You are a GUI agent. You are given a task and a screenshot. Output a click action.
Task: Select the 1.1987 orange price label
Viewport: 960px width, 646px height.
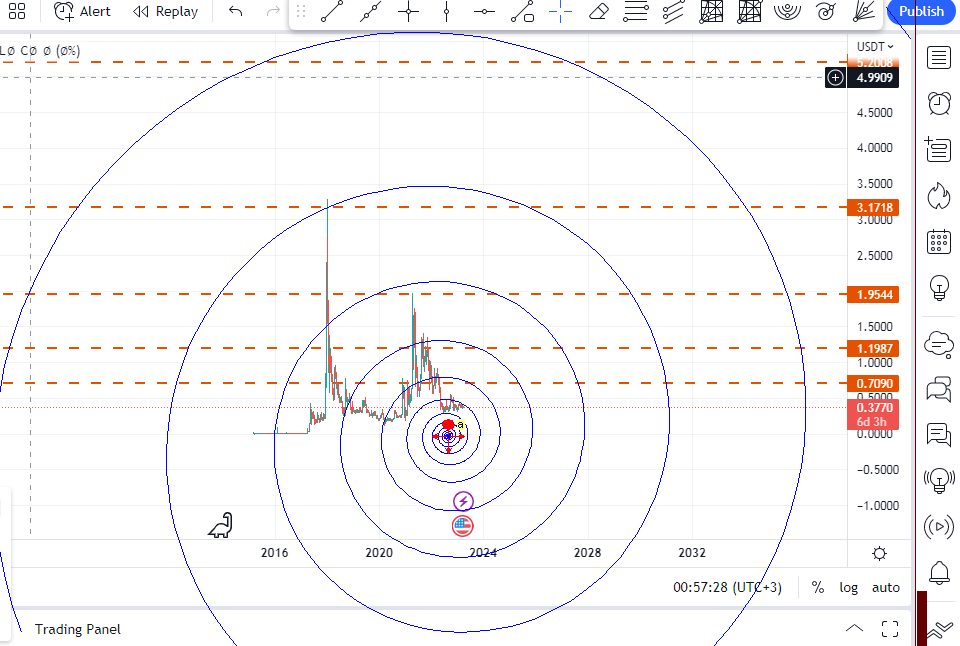[x=873, y=348]
